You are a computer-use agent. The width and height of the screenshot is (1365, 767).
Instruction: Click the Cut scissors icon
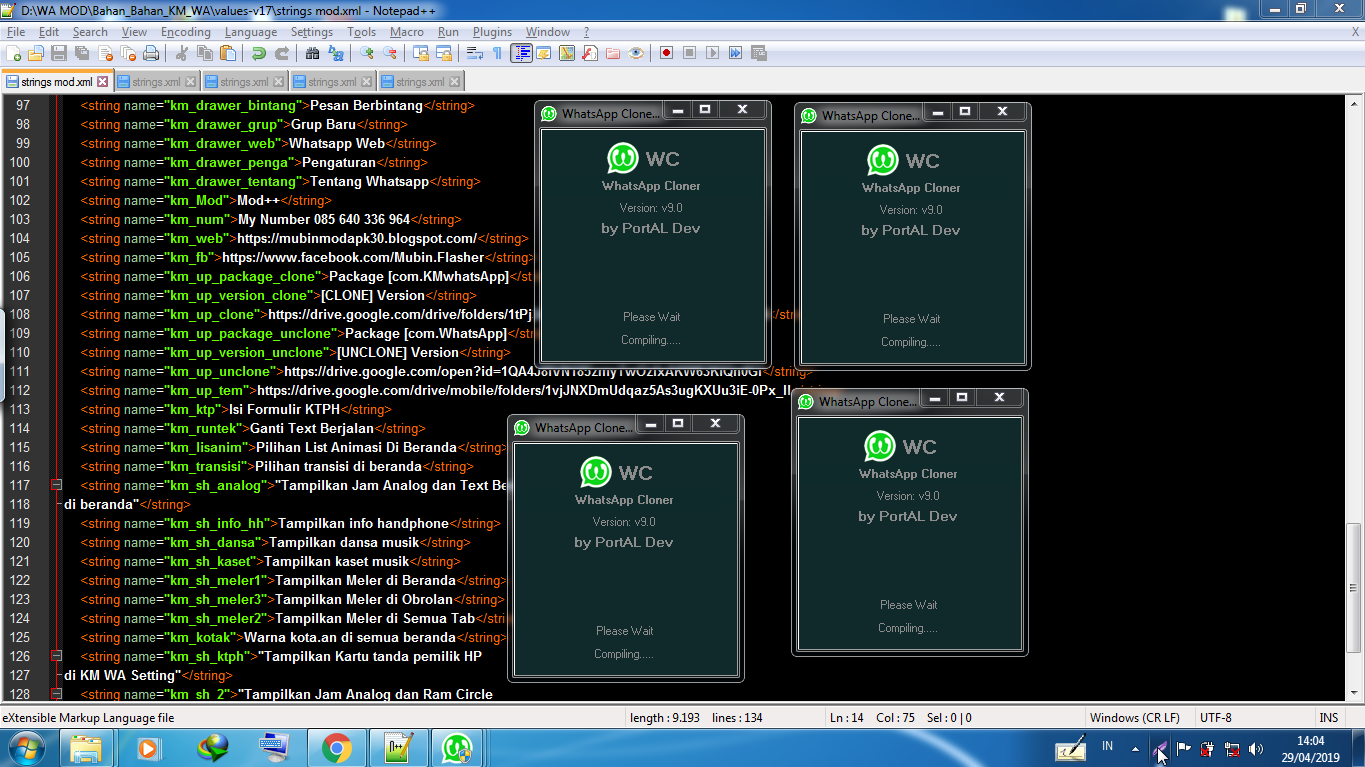click(x=182, y=53)
